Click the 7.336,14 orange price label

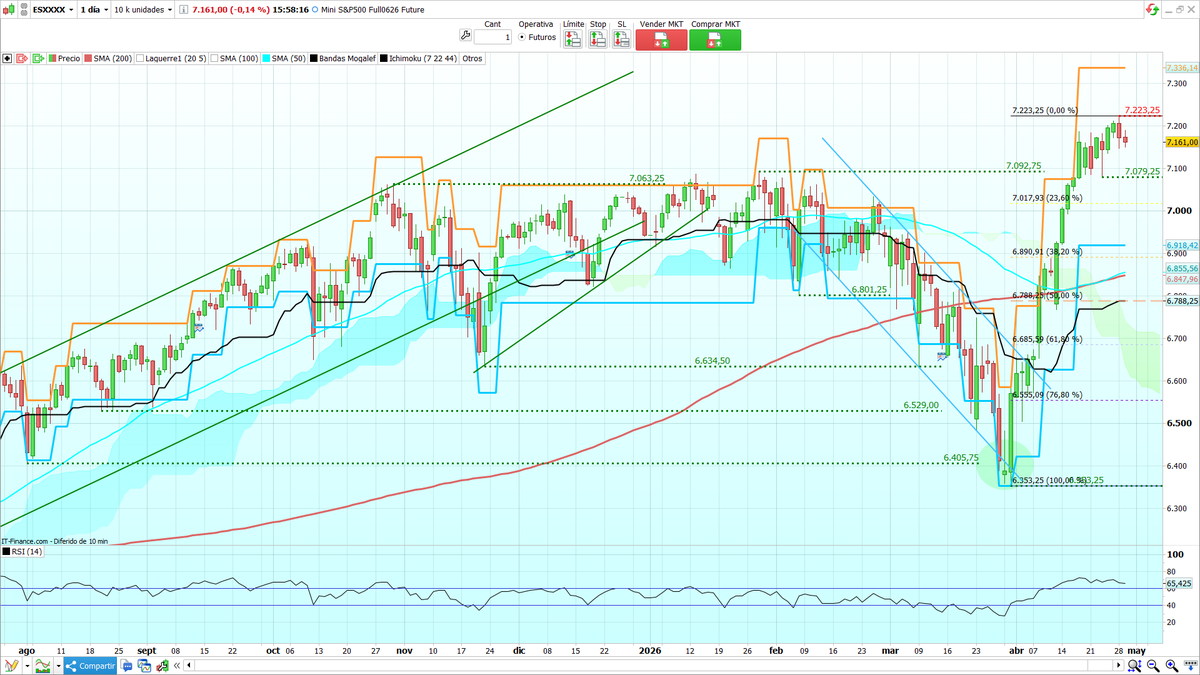1182,67
